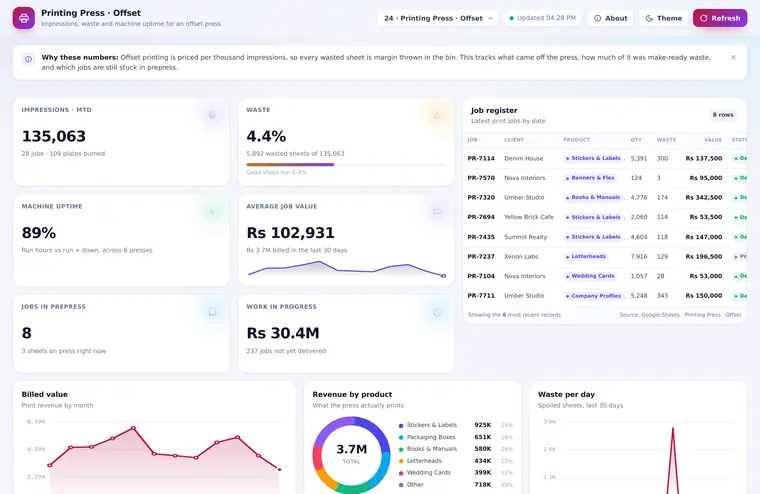Click the Waste card warning triangle icon
The height and width of the screenshot is (494, 760).
tap(437, 115)
